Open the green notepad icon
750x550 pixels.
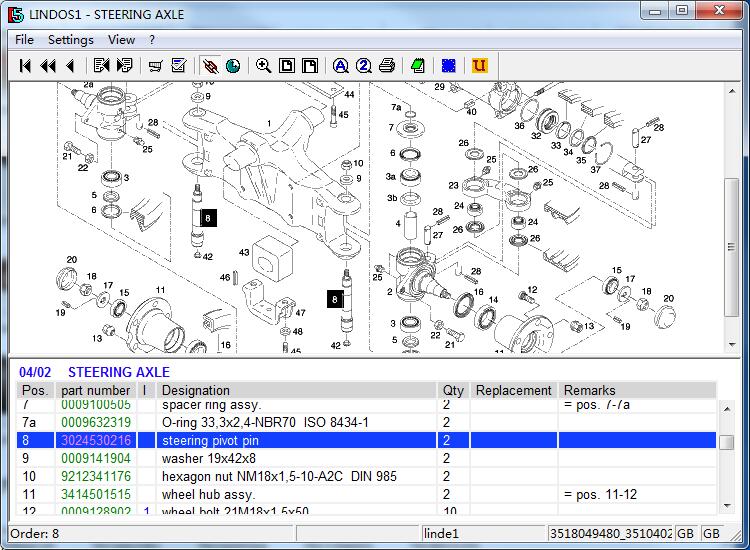pyautogui.click(x=418, y=66)
